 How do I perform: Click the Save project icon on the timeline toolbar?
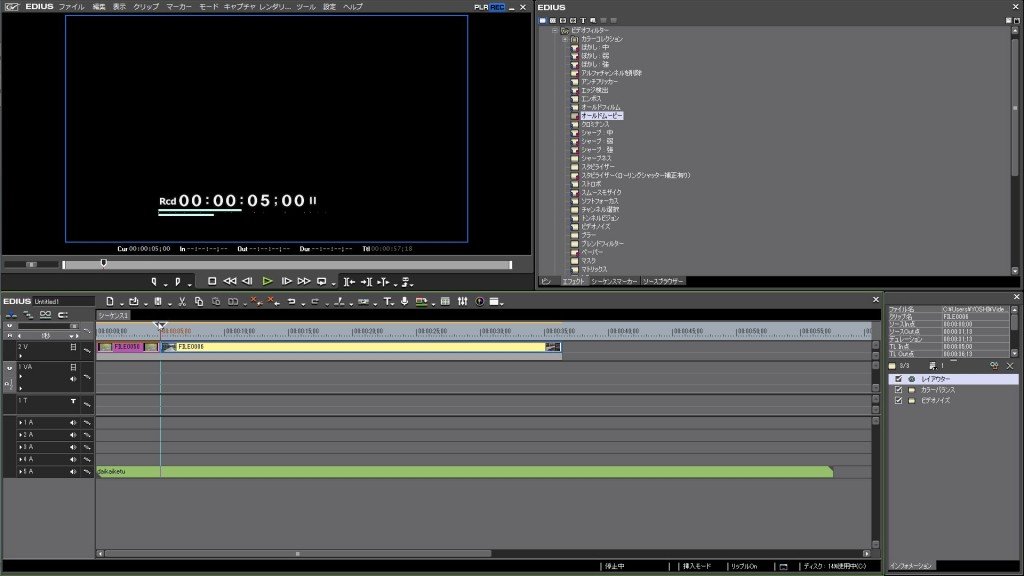tap(158, 301)
